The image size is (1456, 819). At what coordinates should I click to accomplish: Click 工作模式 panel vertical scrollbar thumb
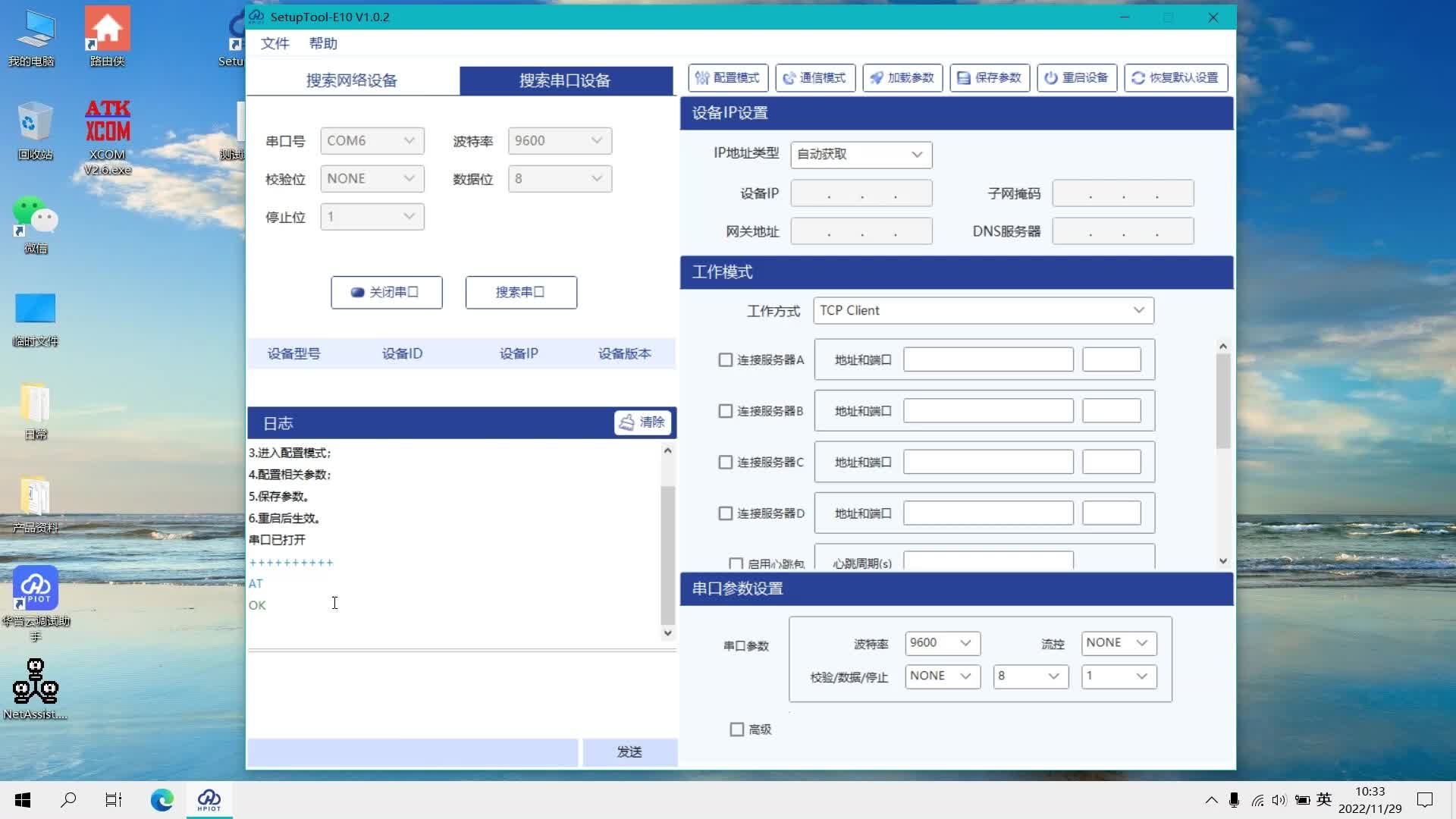[1222, 400]
